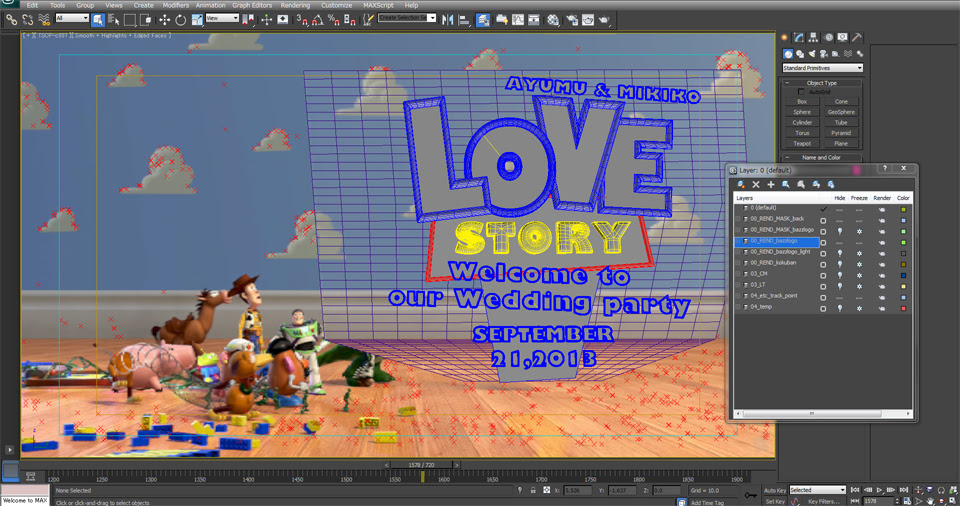Click the Render teapot icon

[604, 20]
